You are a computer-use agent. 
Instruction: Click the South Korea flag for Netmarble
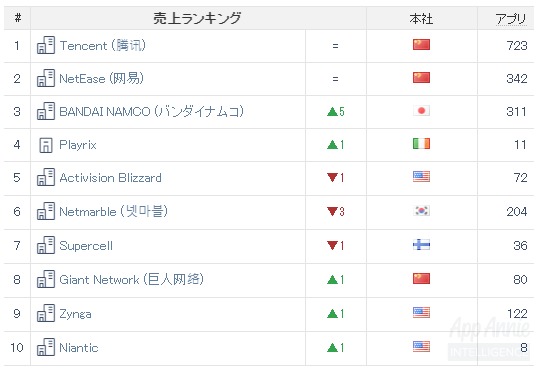click(421, 211)
